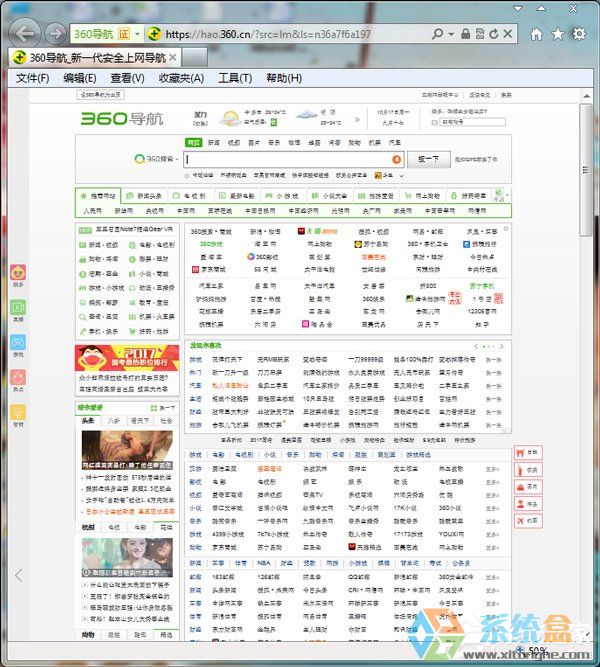
Task: Click the 设360导航为主页 button
Action: (100, 95)
